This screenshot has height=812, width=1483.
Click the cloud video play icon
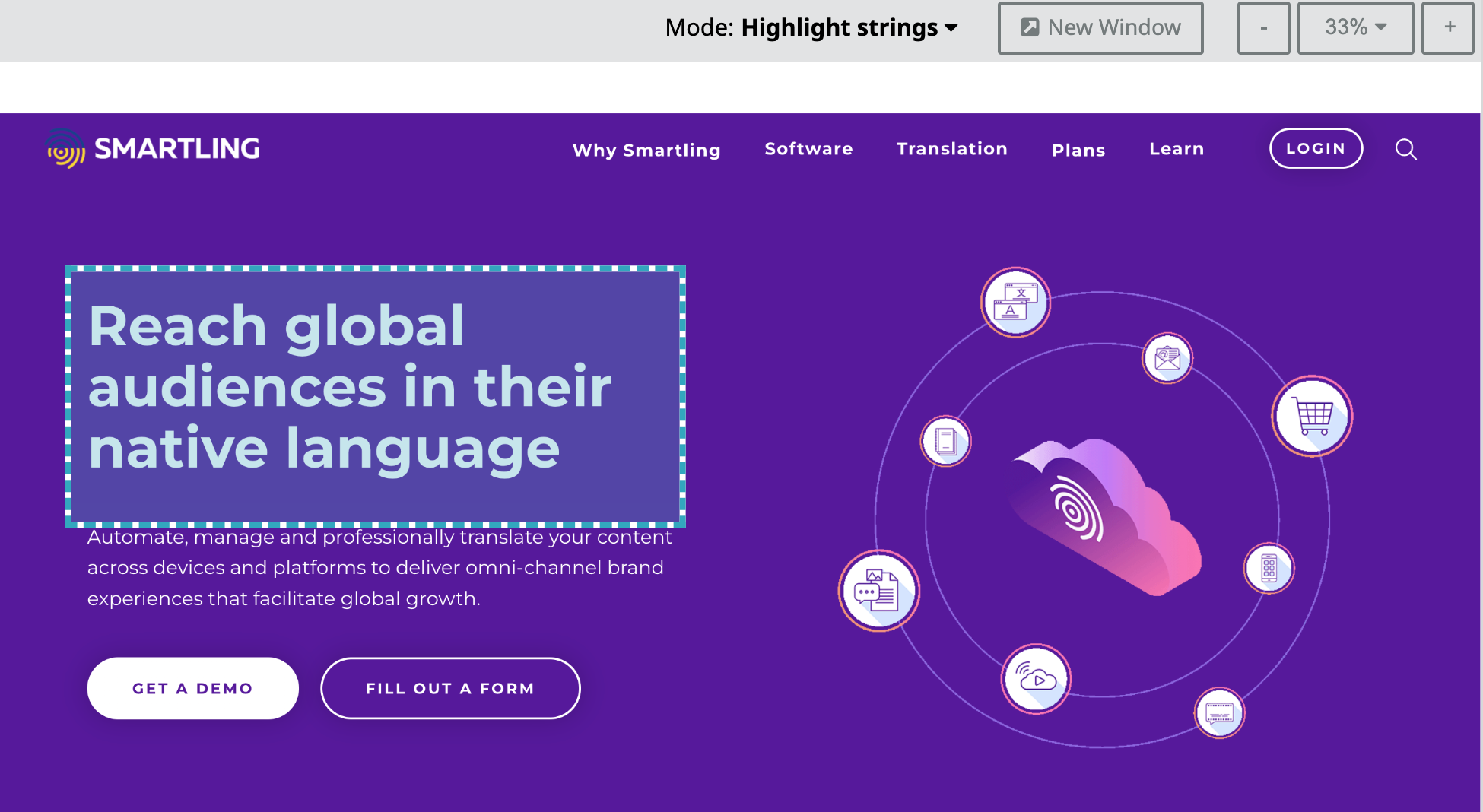(1035, 679)
